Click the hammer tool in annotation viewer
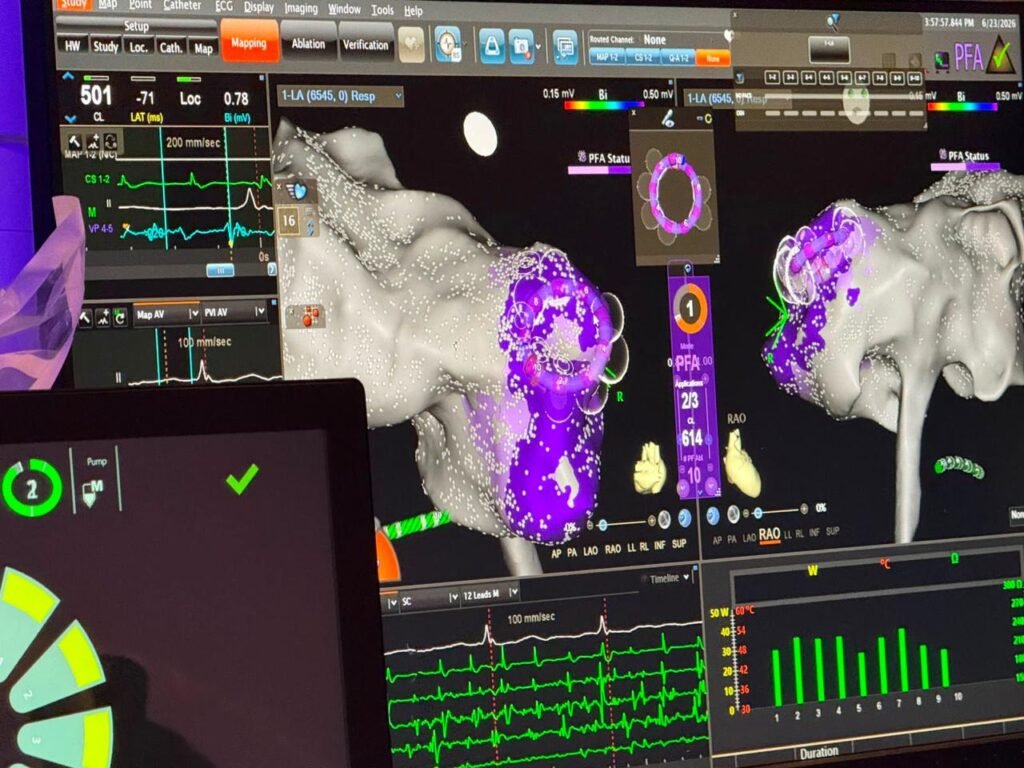 (x=75, y=141)
